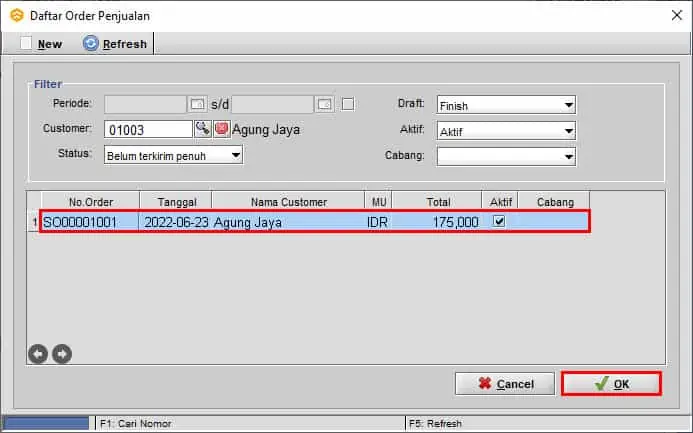The height and width of the screenshot is (433, 693).
Task: Open the Aktif dropdown filter
Action: (506, 131)
